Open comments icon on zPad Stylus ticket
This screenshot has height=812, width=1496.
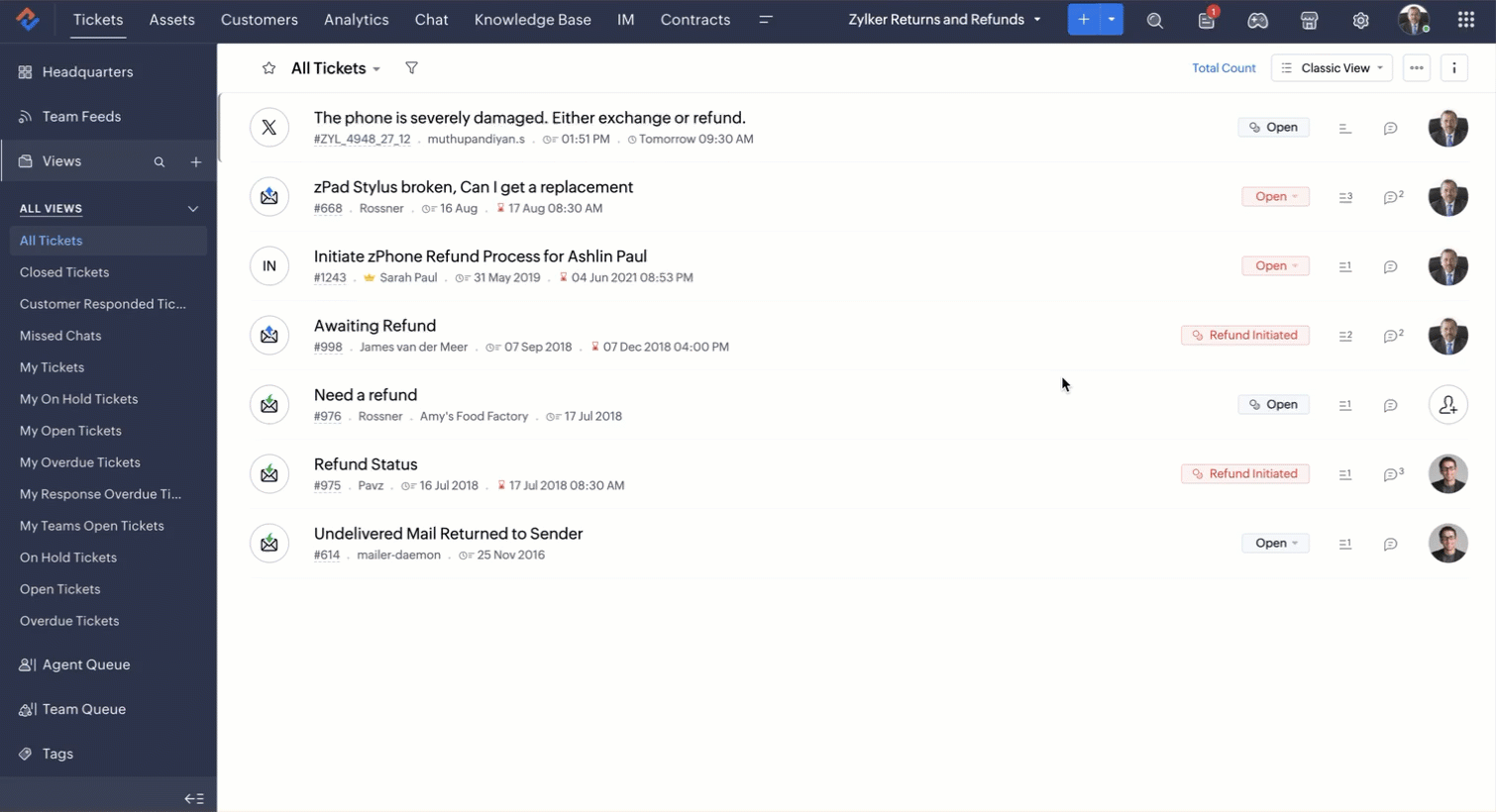(x=1392, y=197)
